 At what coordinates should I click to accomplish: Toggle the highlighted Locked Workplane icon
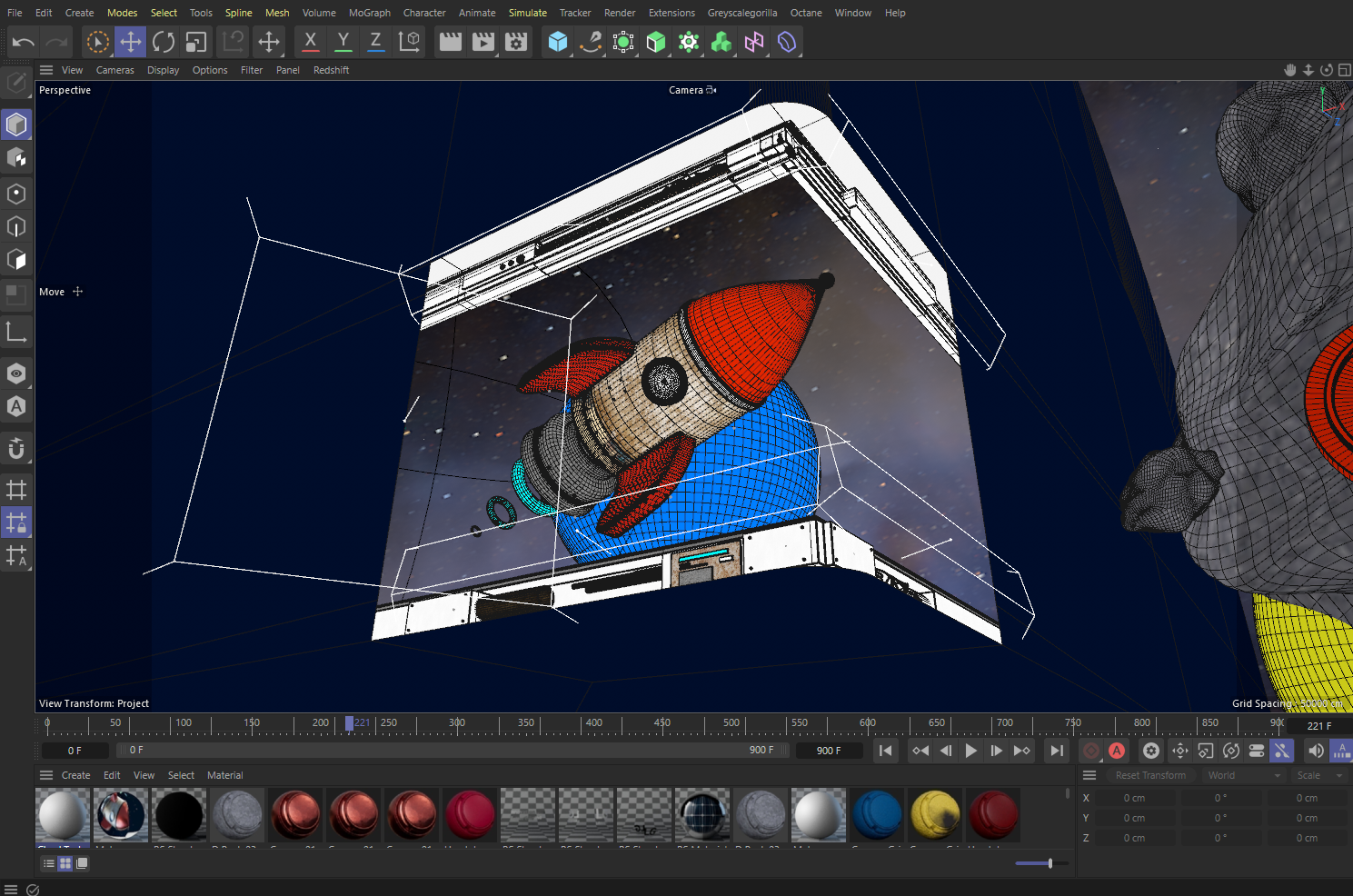(x=16, y=523)
